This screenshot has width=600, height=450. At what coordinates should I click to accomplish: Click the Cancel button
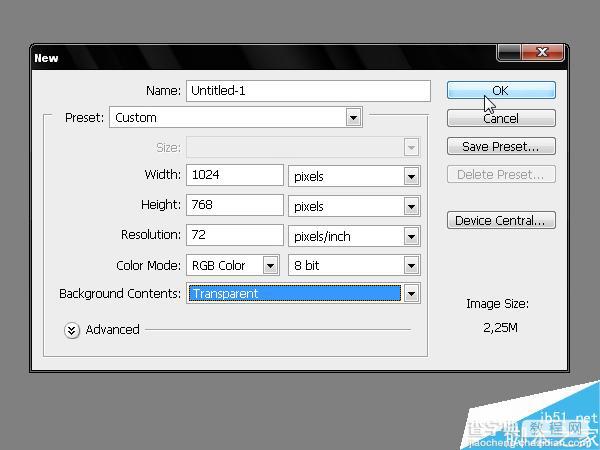click(501, 118)
